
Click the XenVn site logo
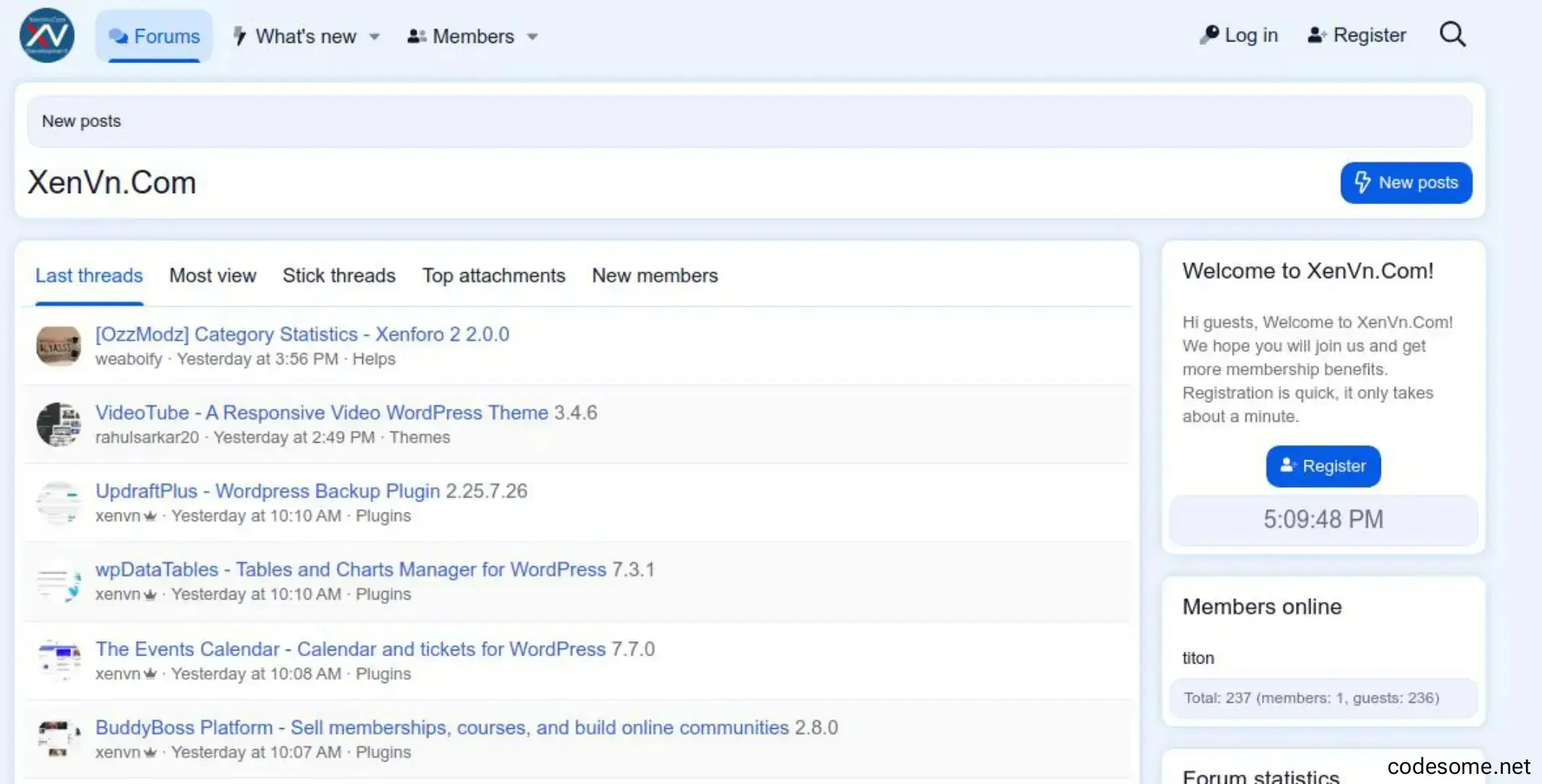coord(47,36)
